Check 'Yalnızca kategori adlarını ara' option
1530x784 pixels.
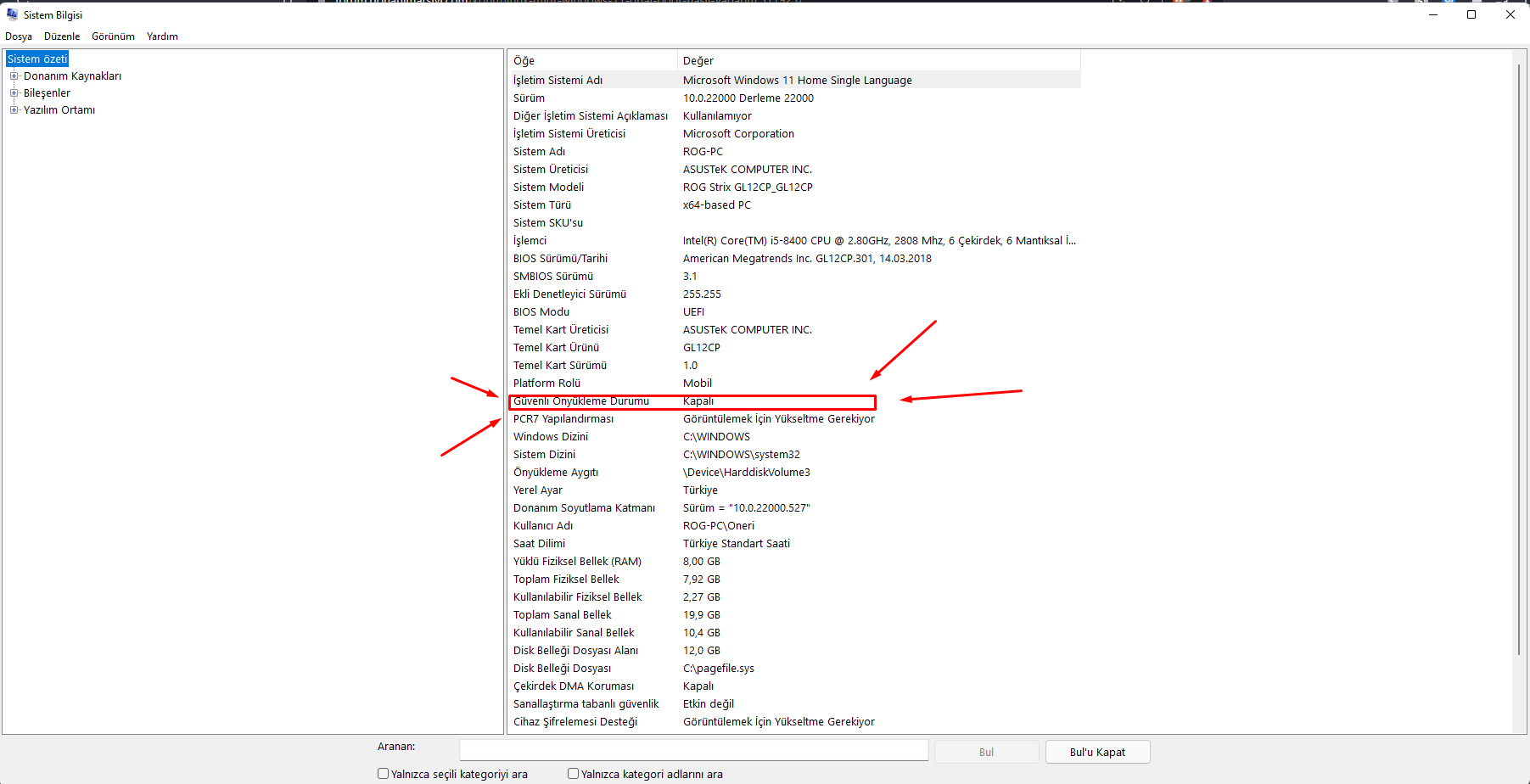[573, 773]
